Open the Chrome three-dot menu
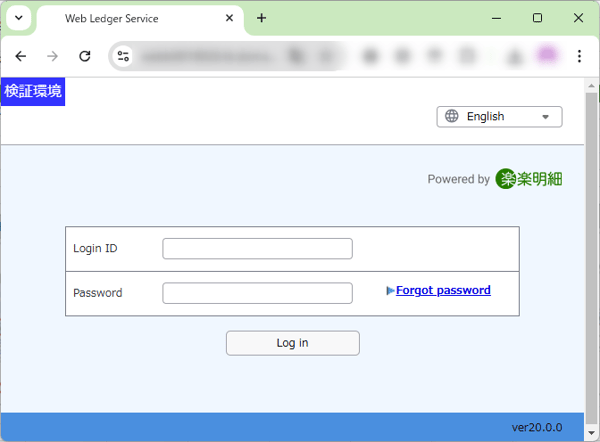This screenshot has width=600, height=442. 579,57
